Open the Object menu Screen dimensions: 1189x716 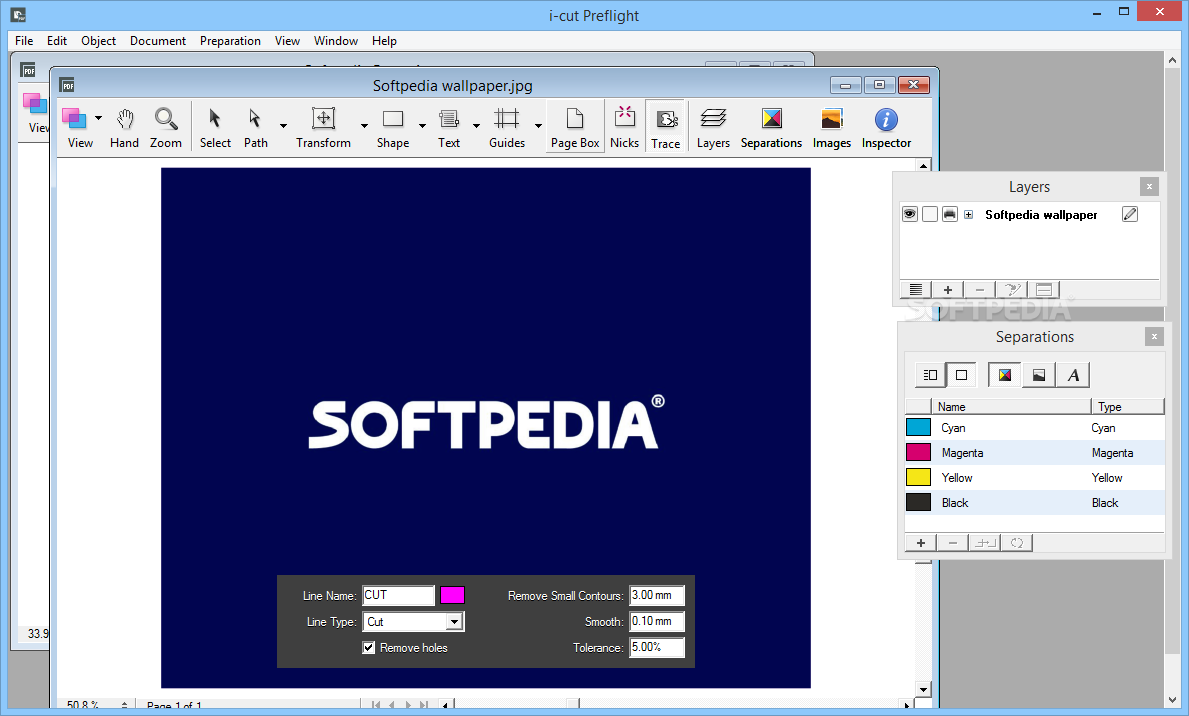[x=99, y=41]
